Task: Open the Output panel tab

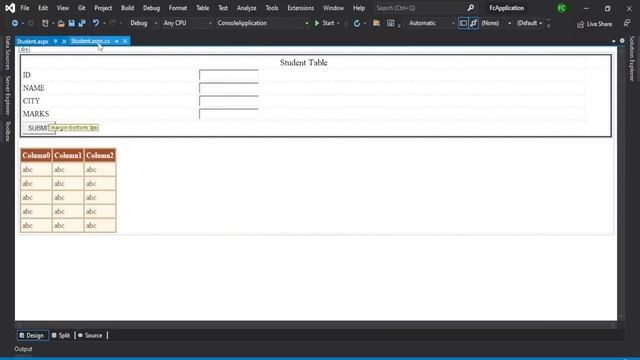Action: [x=23, y=349]
